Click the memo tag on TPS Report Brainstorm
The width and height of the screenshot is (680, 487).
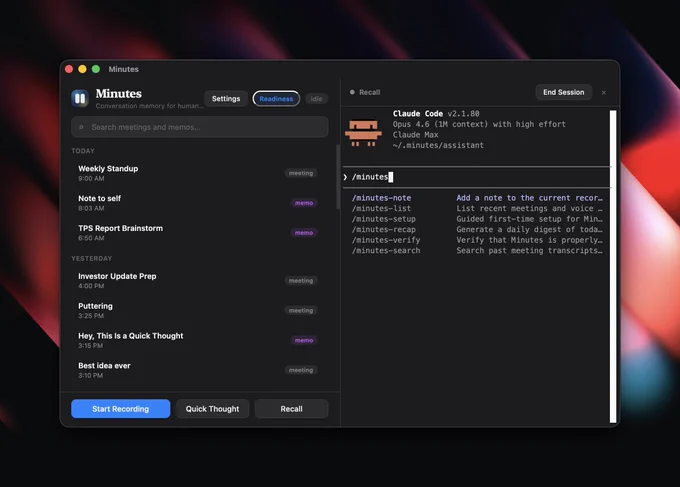(x=304, y=233)
